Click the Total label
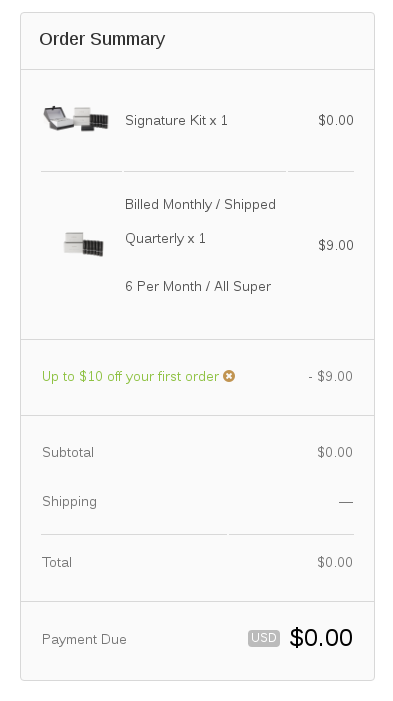This screenshot has width=393, height=701. point(57,562)
